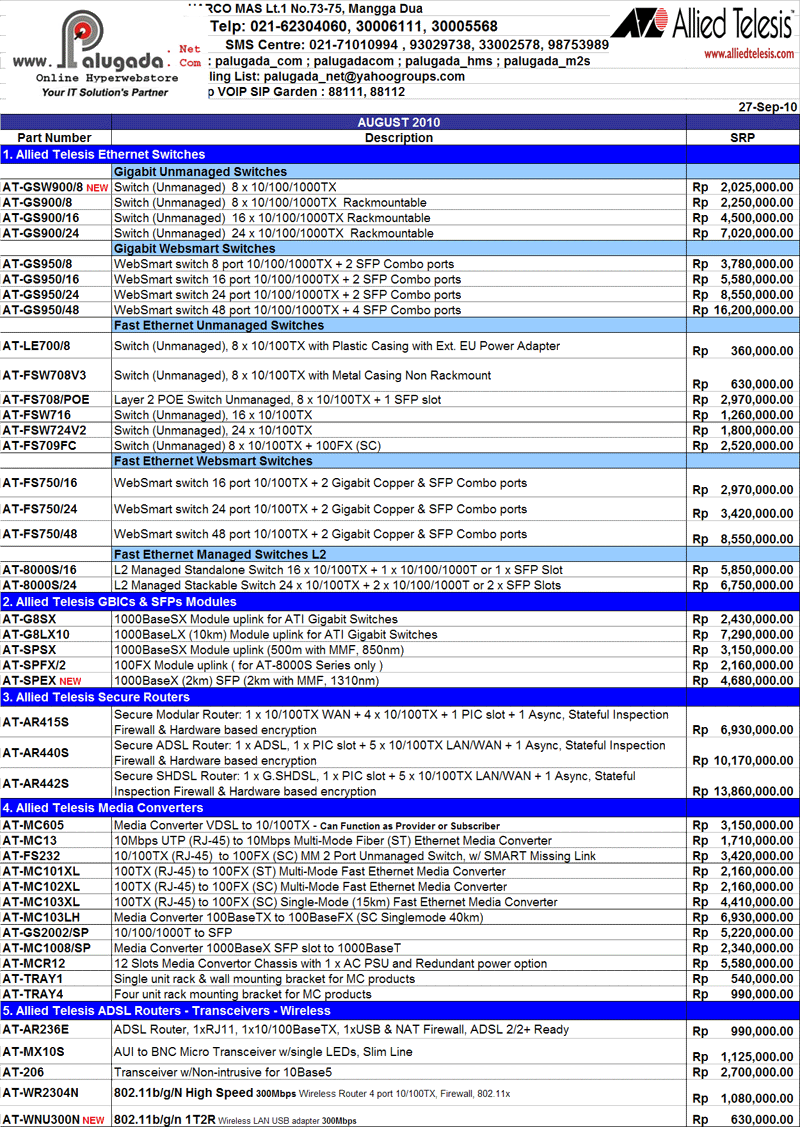Click the Description column header
The height and width of the screenshot is (1127, 800).
tap(399, 138)
